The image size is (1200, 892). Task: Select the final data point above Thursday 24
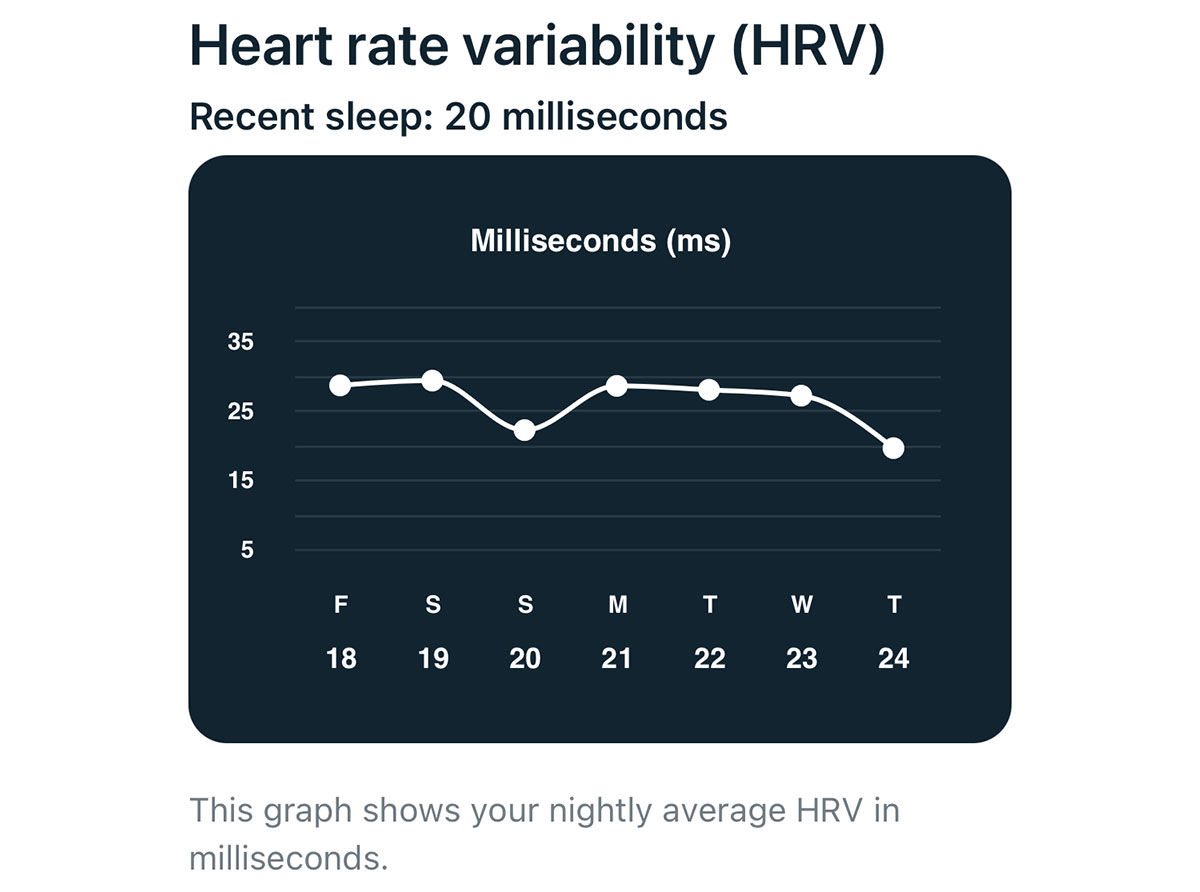pos(893,448)
